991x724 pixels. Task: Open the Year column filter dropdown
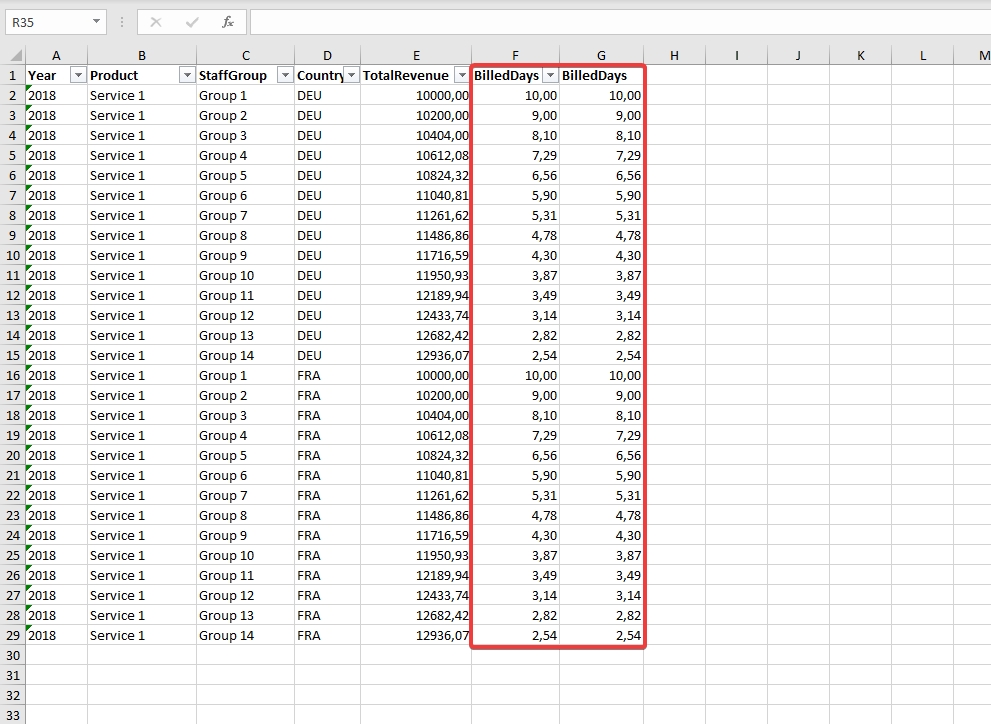(x=78, y=76)
